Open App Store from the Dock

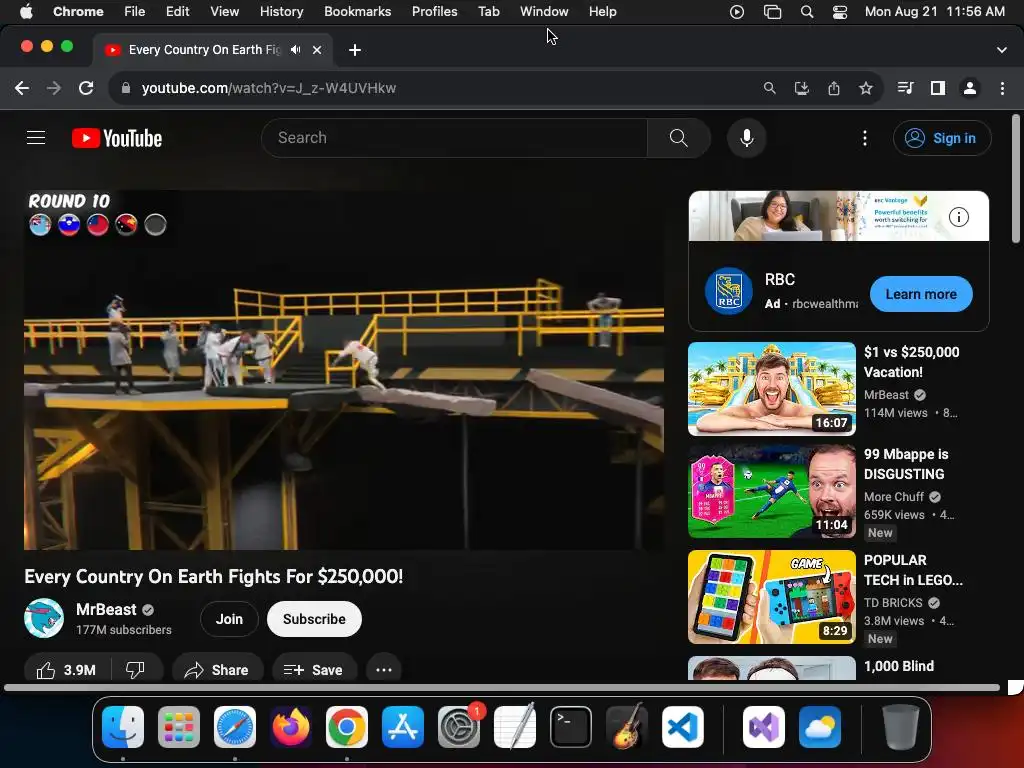click(403, 727)
